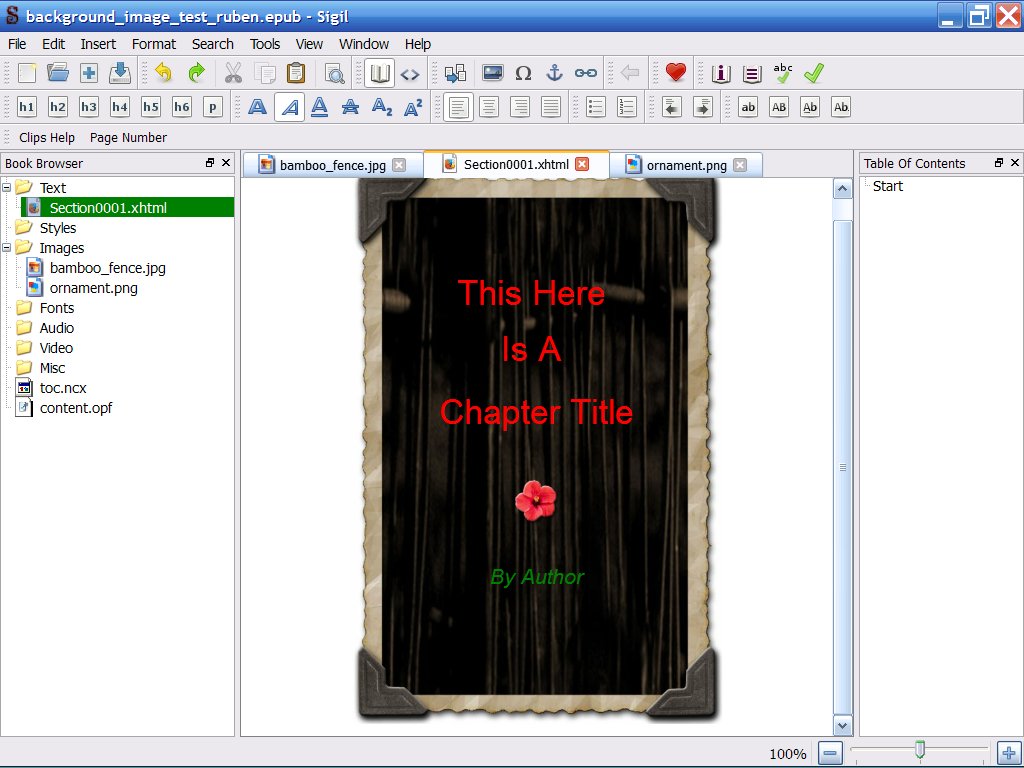Paste from the clipboard icon
The width and height of the screenshot is (1024, 768).
point(296,73)
